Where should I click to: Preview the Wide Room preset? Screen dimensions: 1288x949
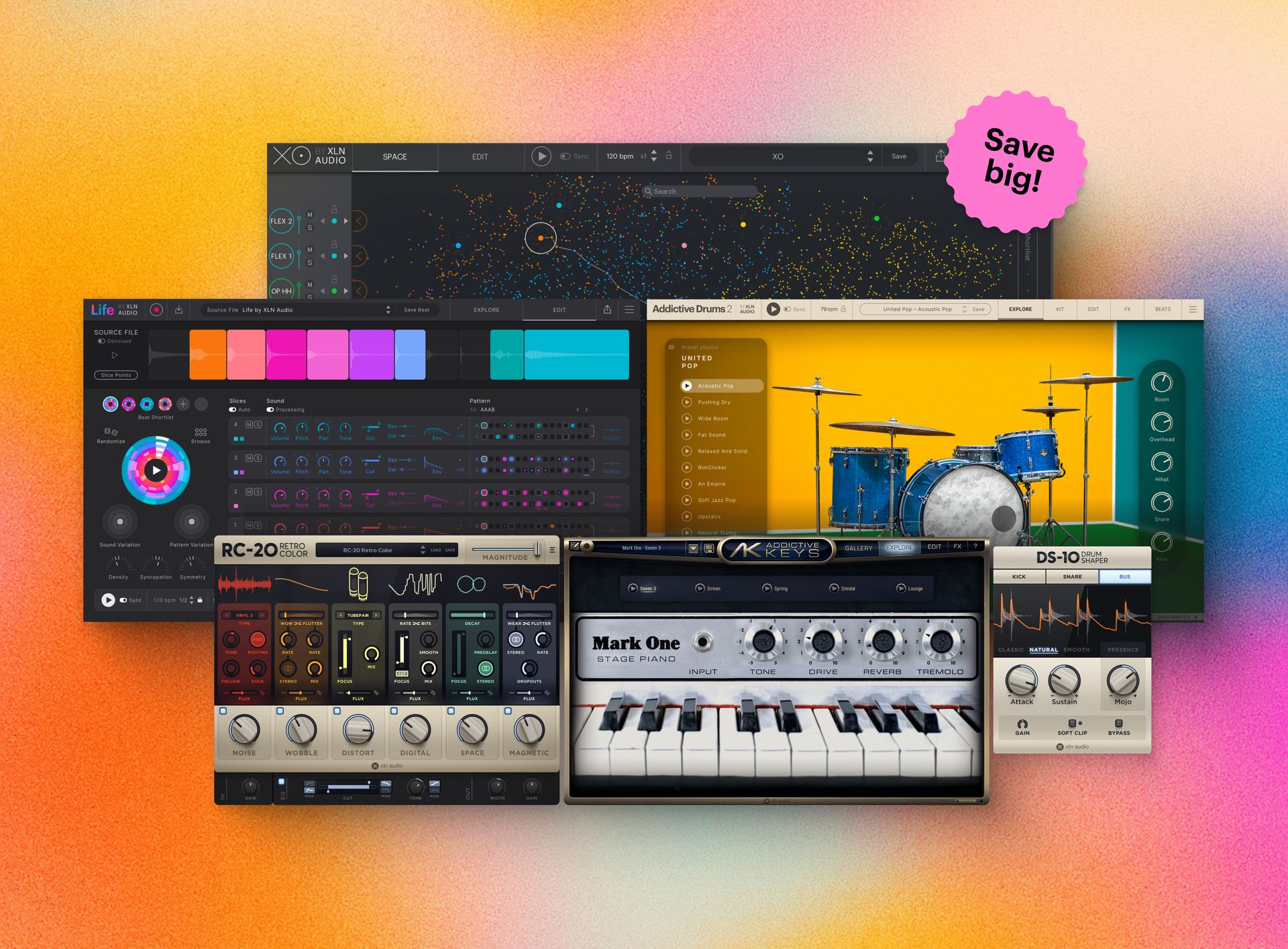[x=687, y=418]
